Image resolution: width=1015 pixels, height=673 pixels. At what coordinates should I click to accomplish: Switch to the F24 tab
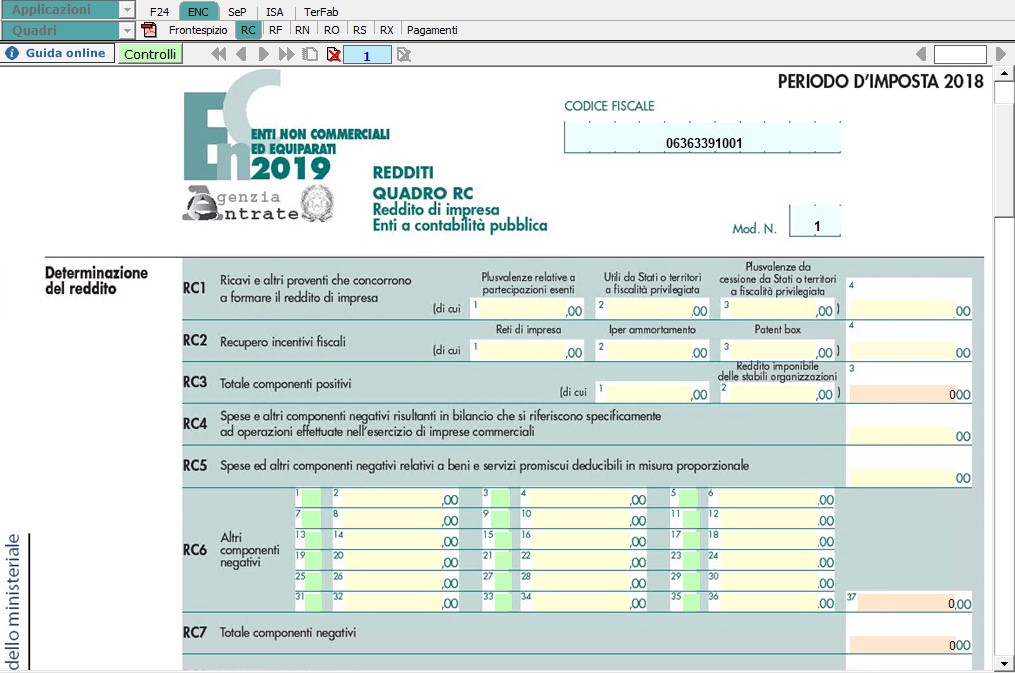[159, 12]
